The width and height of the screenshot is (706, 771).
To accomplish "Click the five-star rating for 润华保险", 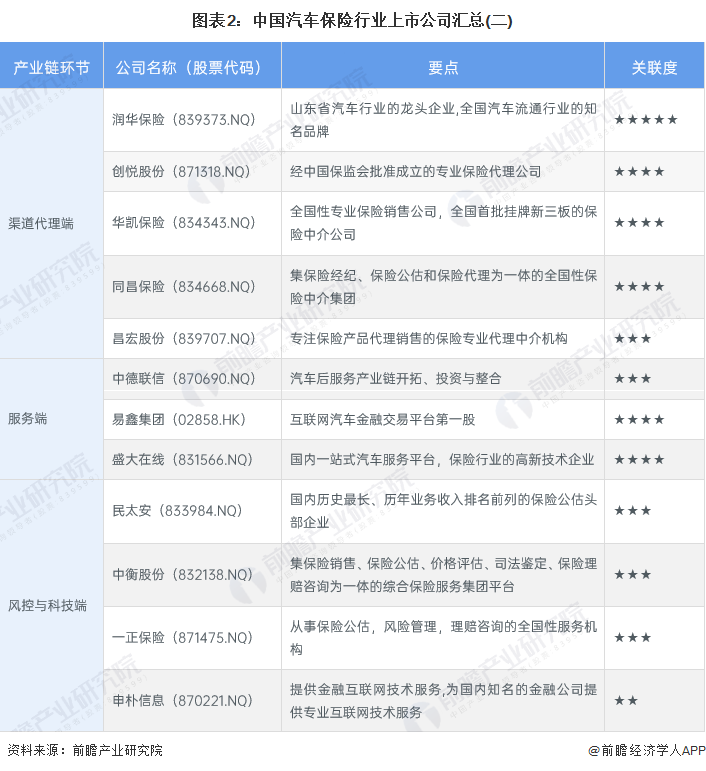I will (645, 120).
